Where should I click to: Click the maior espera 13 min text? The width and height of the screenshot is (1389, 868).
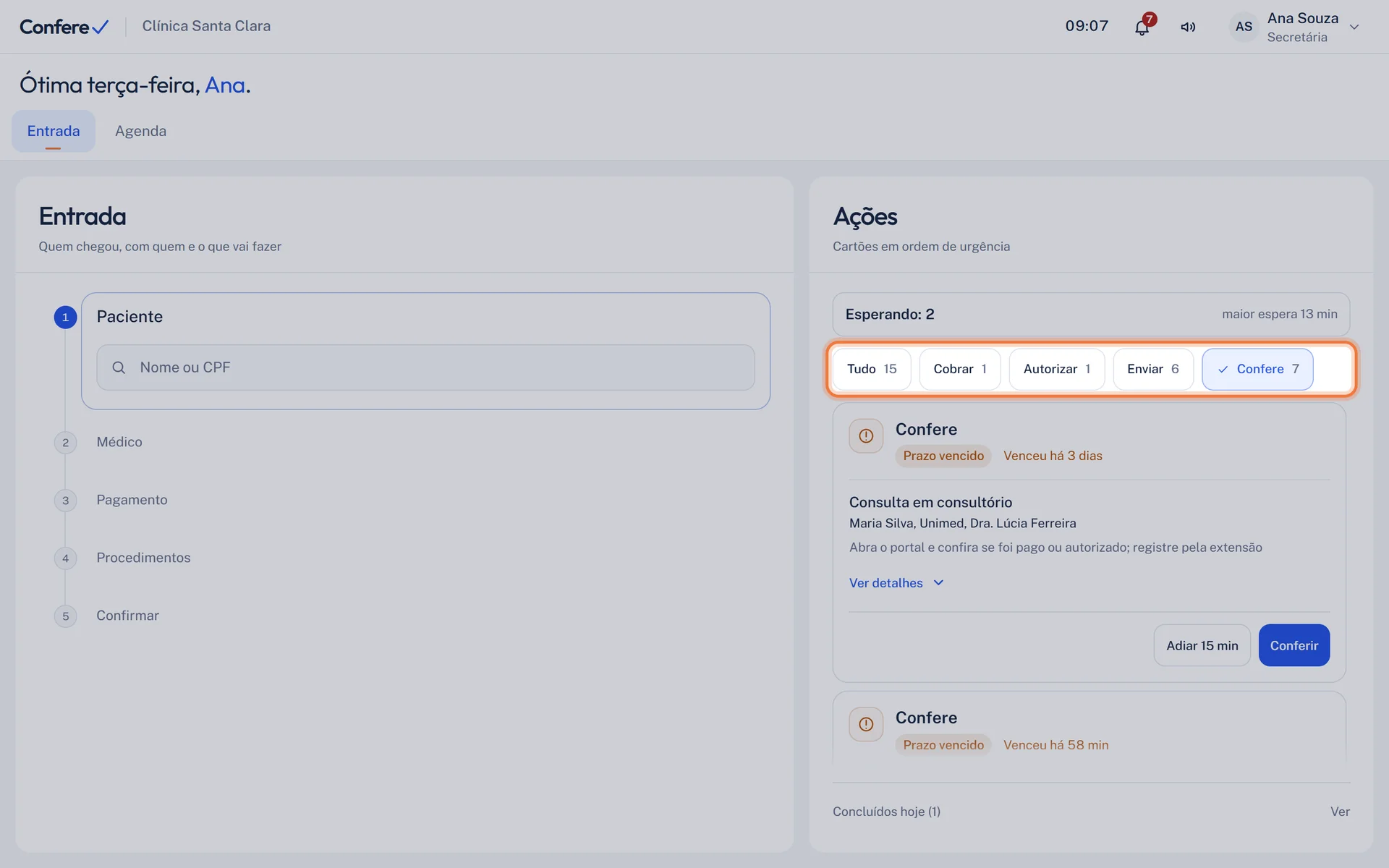click(1279, 314)
